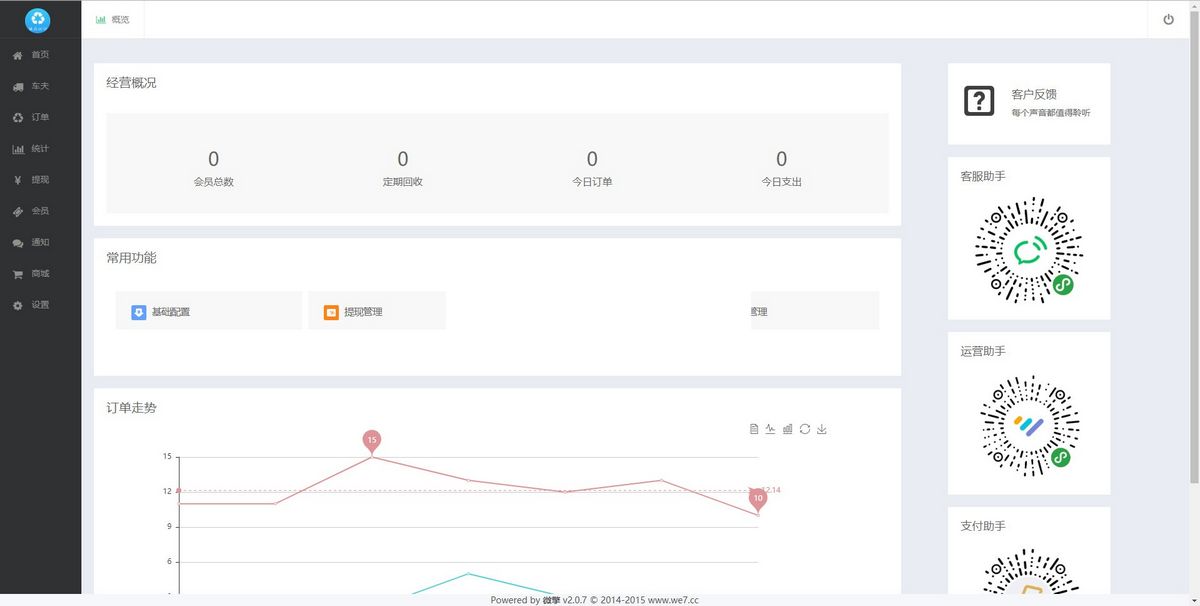Image resolution: width=1200 pixels, height=606 pixels.
Task: Click the 支付助手 QR code
Action: pyautogui.click(x=1029, y=571)
